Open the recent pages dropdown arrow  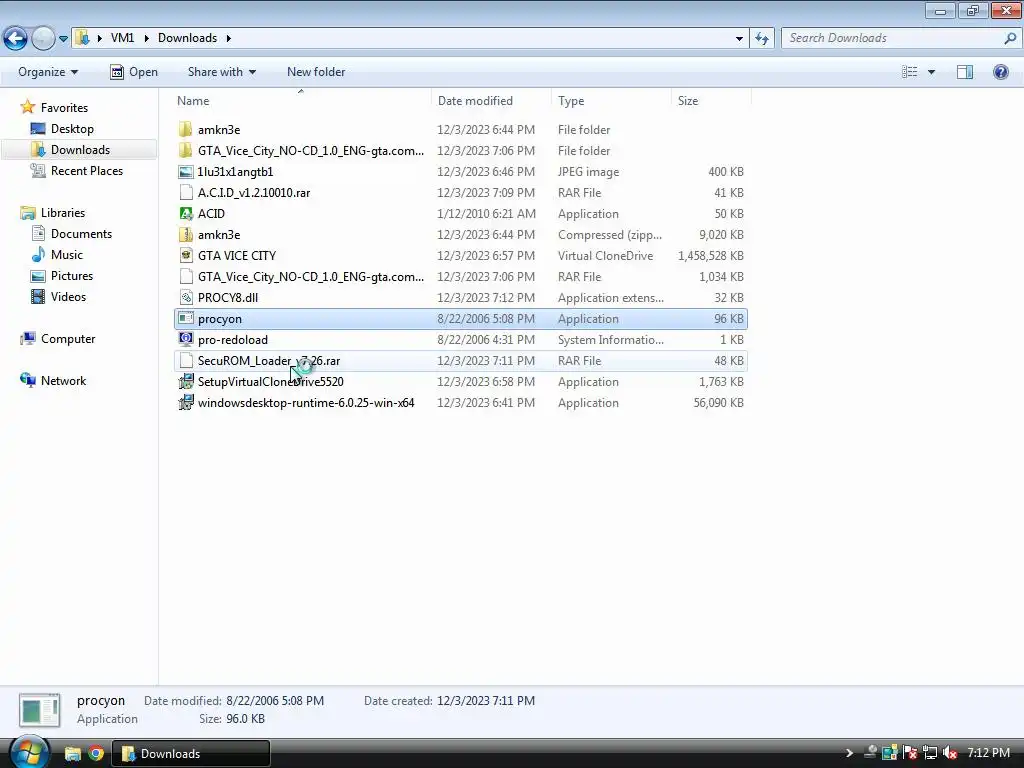63,39
